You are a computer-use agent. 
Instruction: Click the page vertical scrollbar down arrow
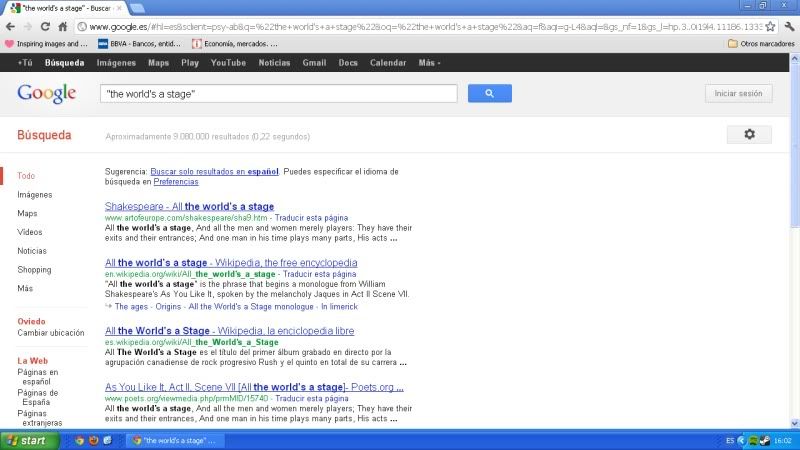(x=794, y=423)
